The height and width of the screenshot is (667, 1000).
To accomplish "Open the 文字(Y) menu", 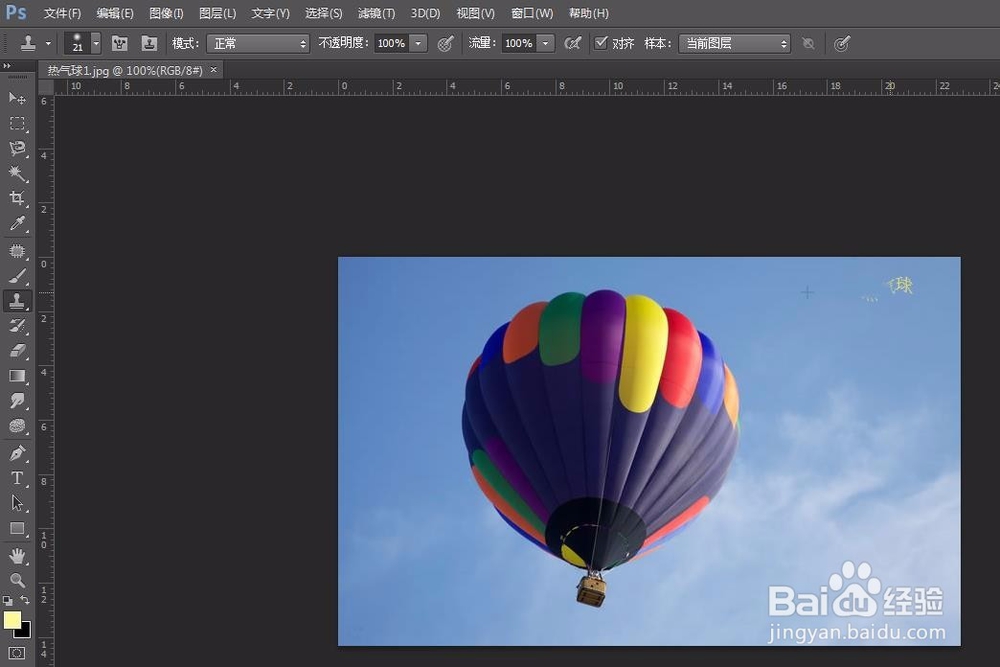I will (270, 13).
